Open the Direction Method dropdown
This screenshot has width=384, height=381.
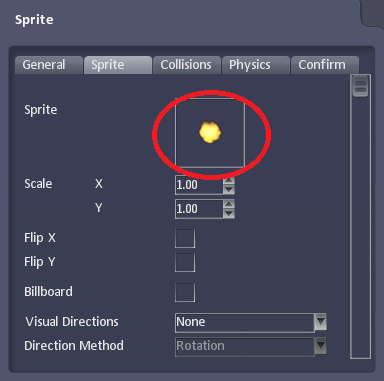[x=251, y=346]
